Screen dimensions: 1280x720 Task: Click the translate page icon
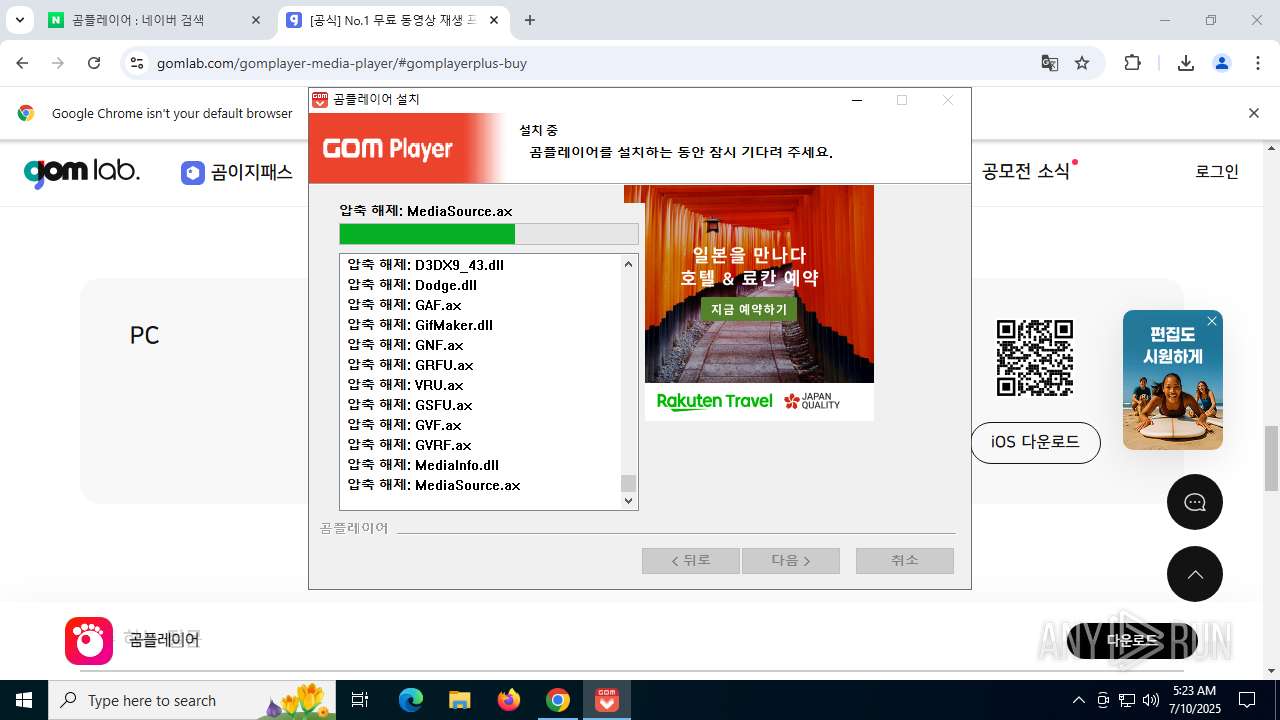[x=1049, y=63]
